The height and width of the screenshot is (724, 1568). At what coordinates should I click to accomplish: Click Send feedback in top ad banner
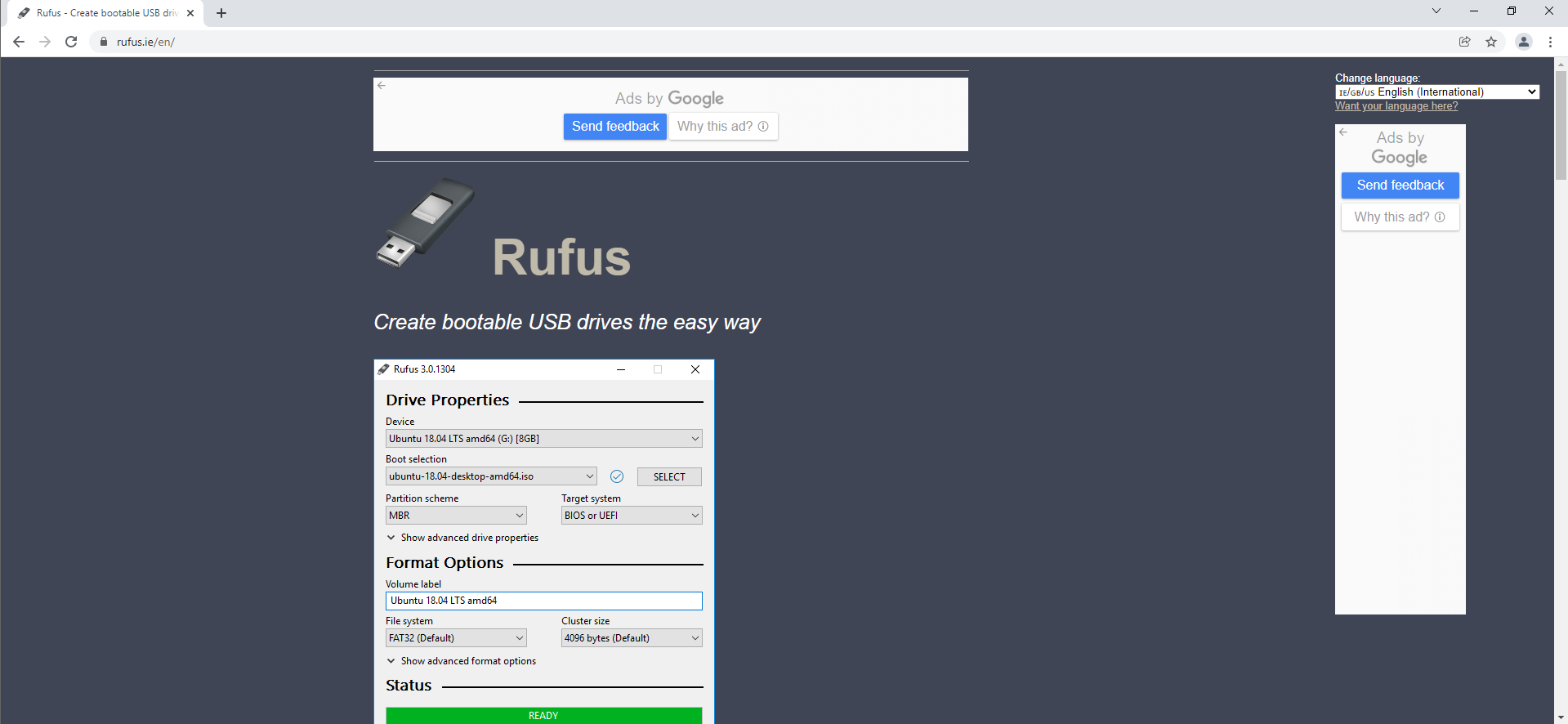(x=615, y=127)
